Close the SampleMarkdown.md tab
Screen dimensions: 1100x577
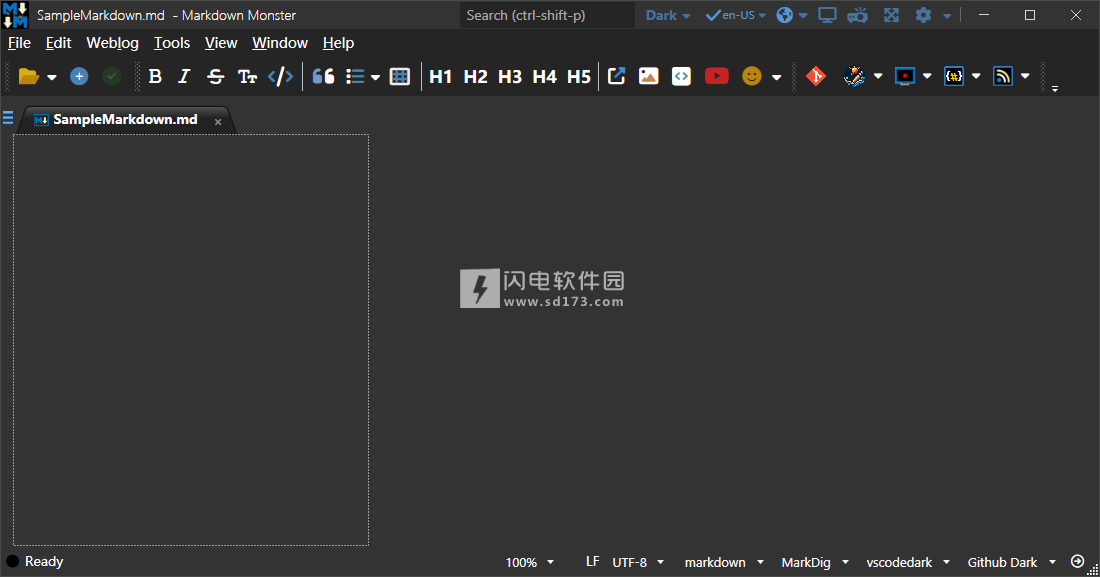click(218, 122)
